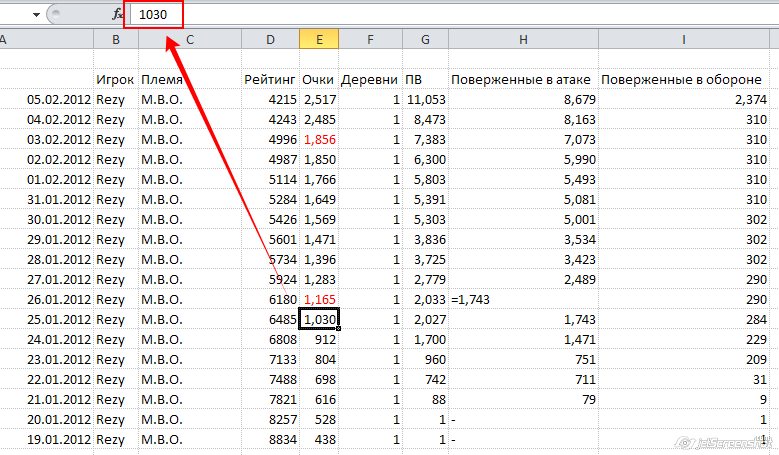Select column D header
The image size is (779, 455).
tap(270, 39)
